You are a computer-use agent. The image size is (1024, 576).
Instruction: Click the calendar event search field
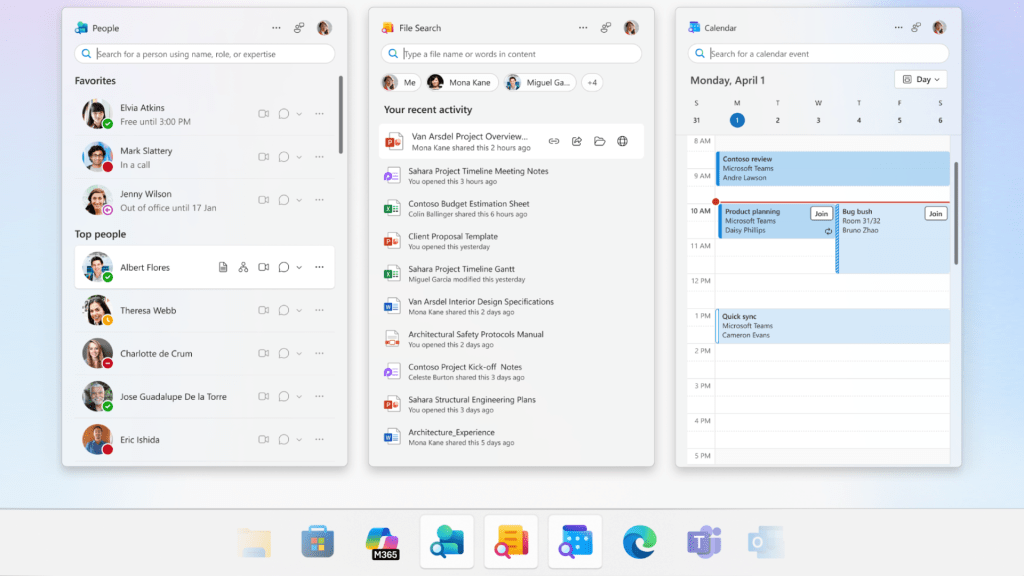pos(816,53)
